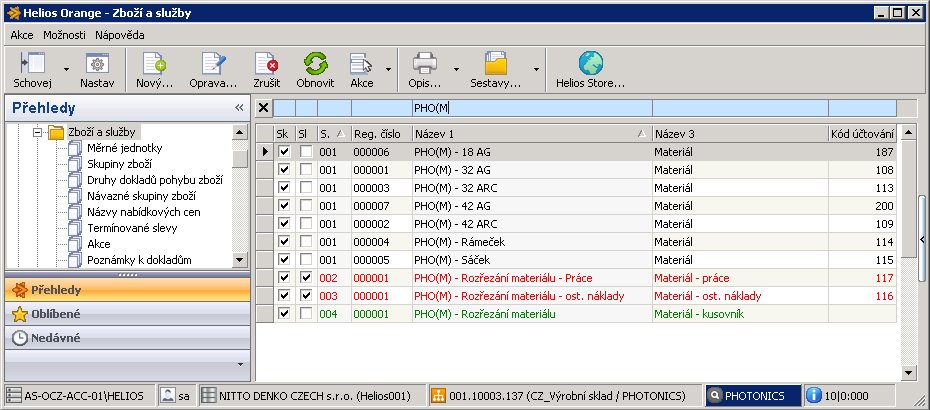Collapse the Přehledy panel with chevrons

(240, 107)
